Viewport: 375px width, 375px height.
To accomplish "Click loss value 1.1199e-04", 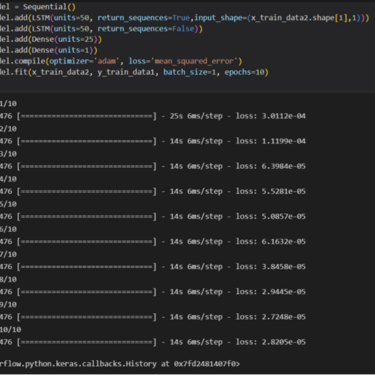I will 284,141.
